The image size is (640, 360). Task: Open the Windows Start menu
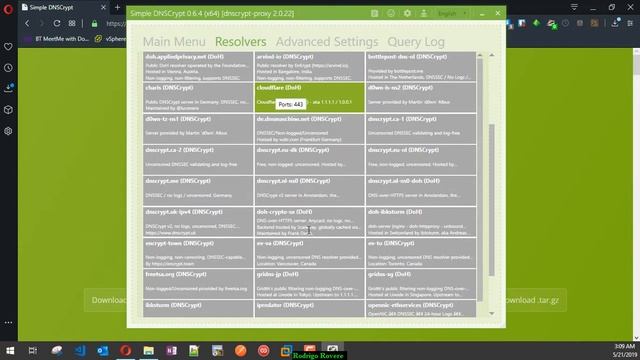pos(10,351)
